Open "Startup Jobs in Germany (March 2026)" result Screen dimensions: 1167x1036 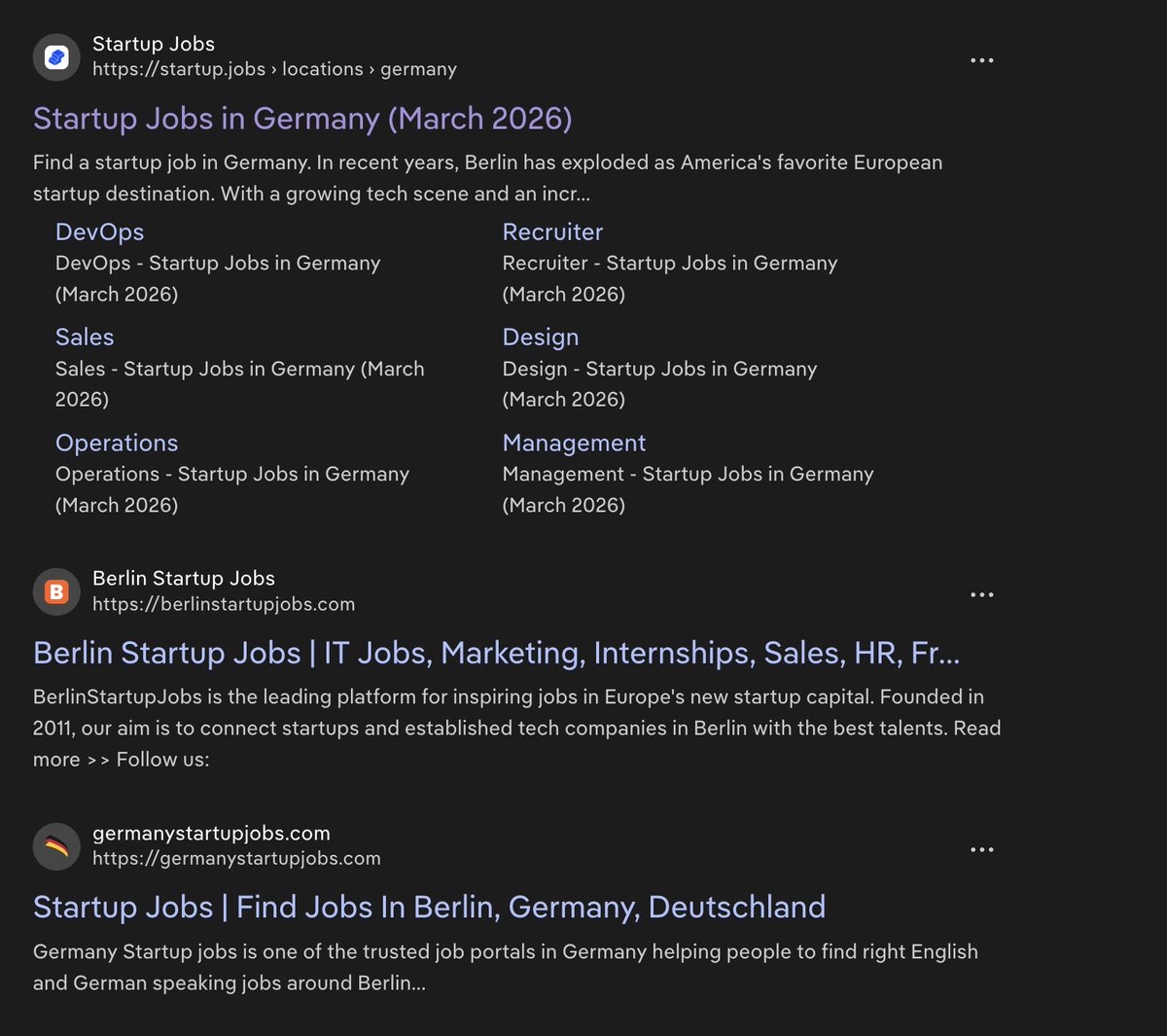coord(303,118)
